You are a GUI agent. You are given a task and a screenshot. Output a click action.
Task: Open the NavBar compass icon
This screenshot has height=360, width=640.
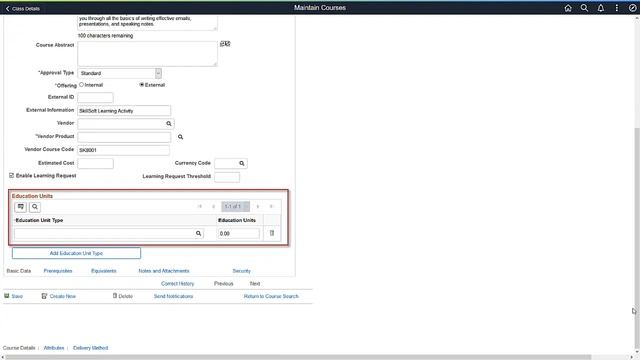632,8
